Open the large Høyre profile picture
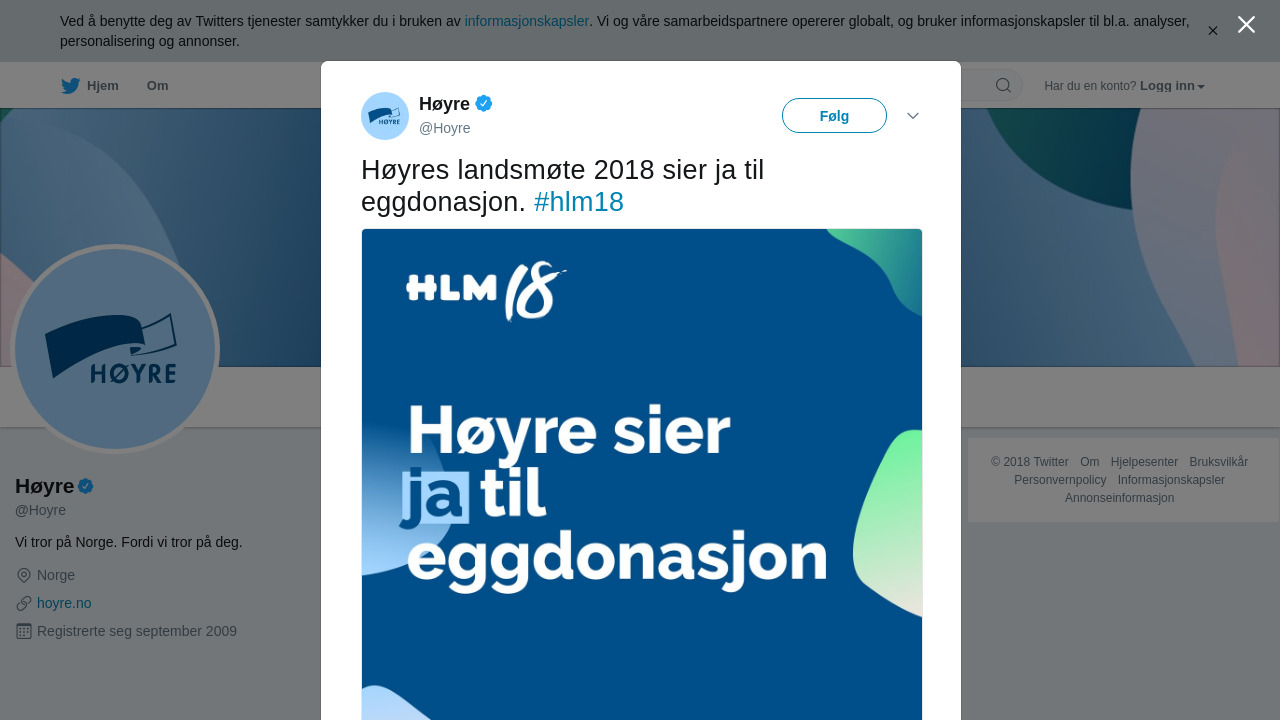The height and width of the screenshot is (720, 1280). click(x=115, y=349)
